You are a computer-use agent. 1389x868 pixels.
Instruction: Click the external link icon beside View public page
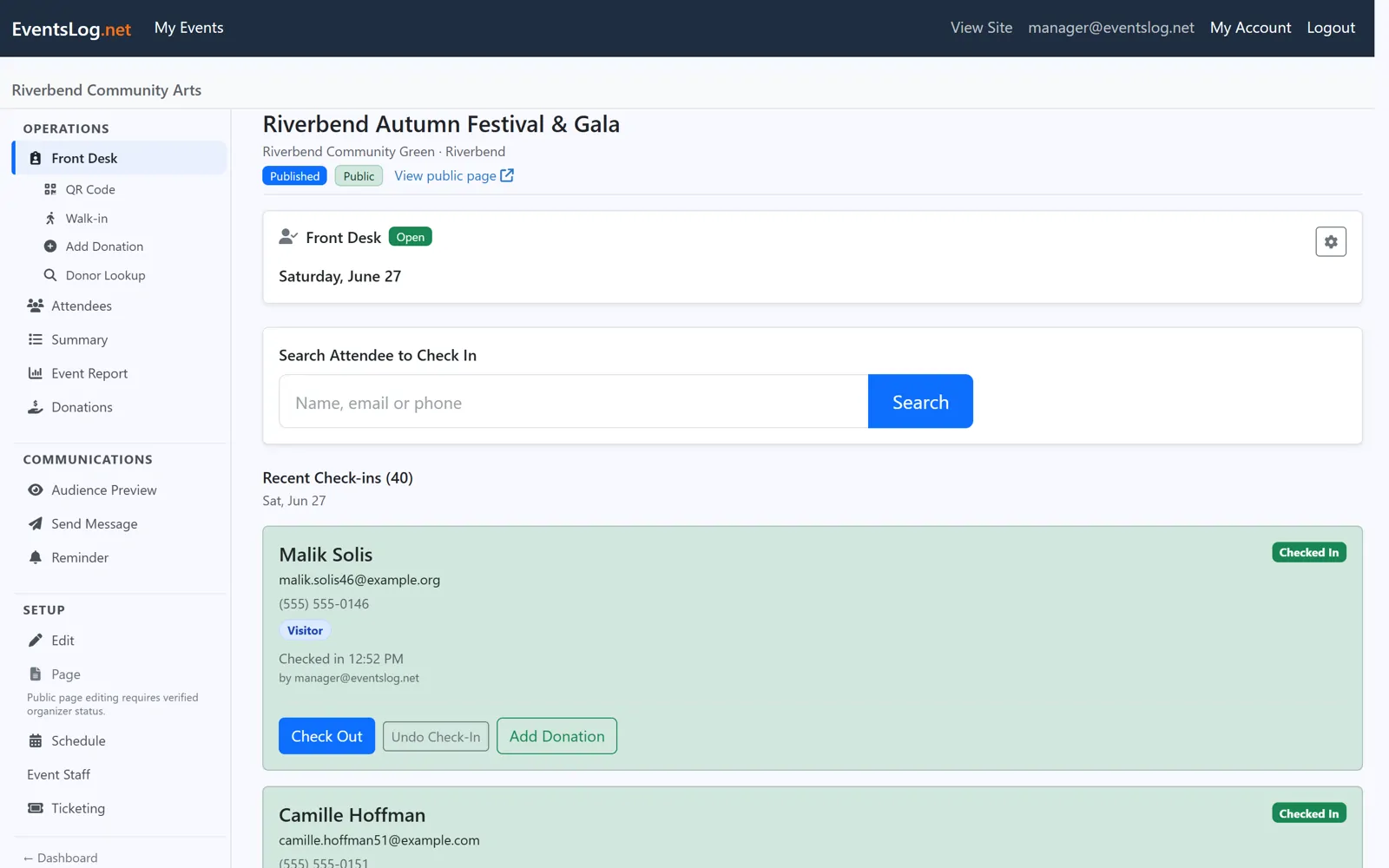point(507,175)
